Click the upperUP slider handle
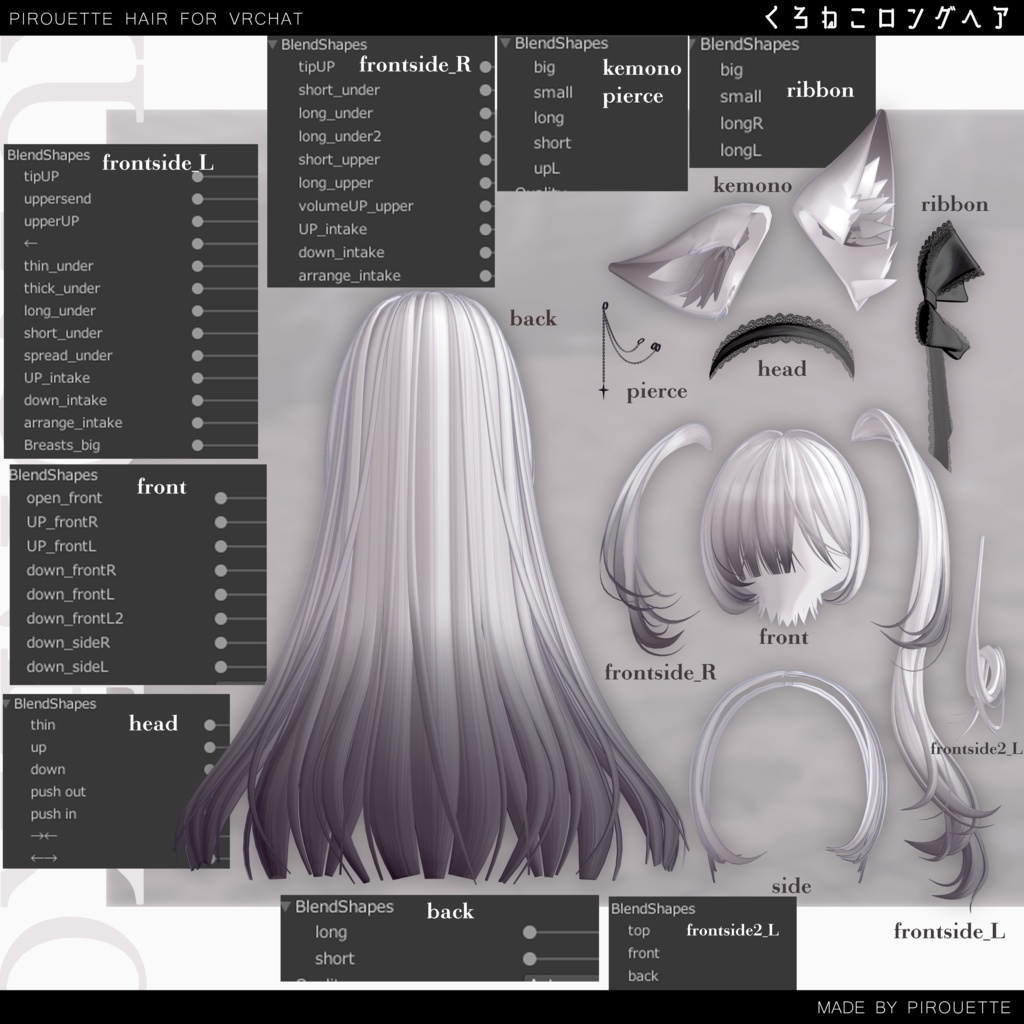The width and height of the screenshot is (1024, 1024). 198,221
